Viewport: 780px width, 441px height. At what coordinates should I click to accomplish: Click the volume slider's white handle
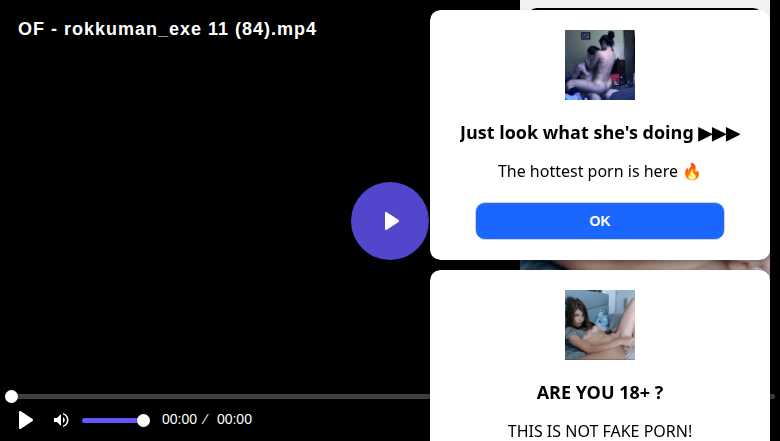[143, 421]
